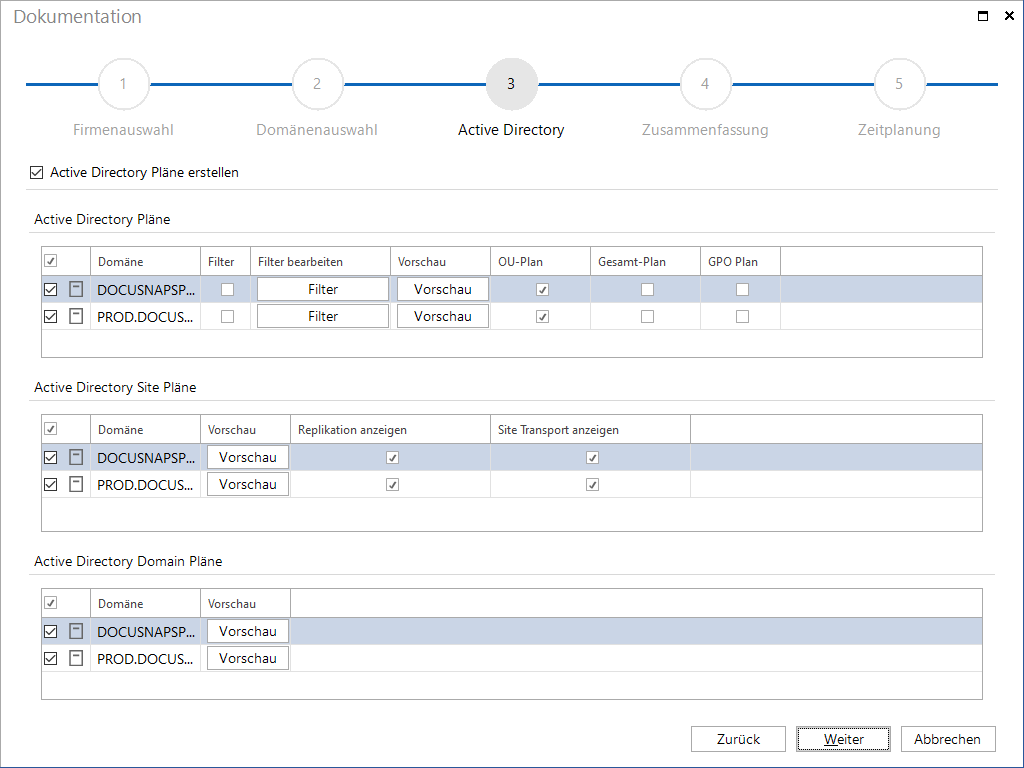Enable Filter checkbox for PROD.DOCUS domain
This screenshot has width=1024, height=768.
(x=227, y=316)
